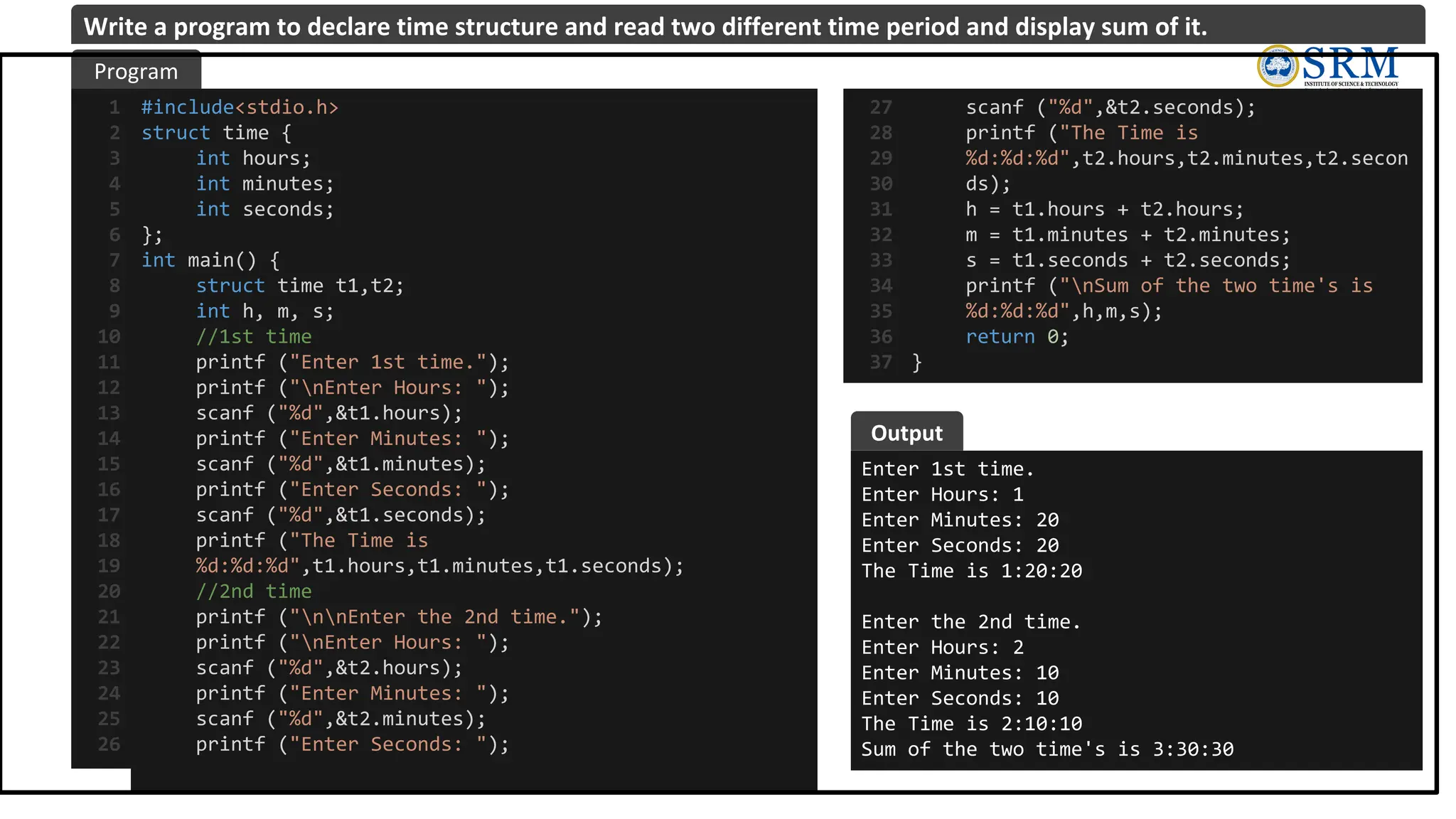This screenshot has width=1456, height=819.
Task: Click 'return 0;' statement
Action: tap(1017, 336)
